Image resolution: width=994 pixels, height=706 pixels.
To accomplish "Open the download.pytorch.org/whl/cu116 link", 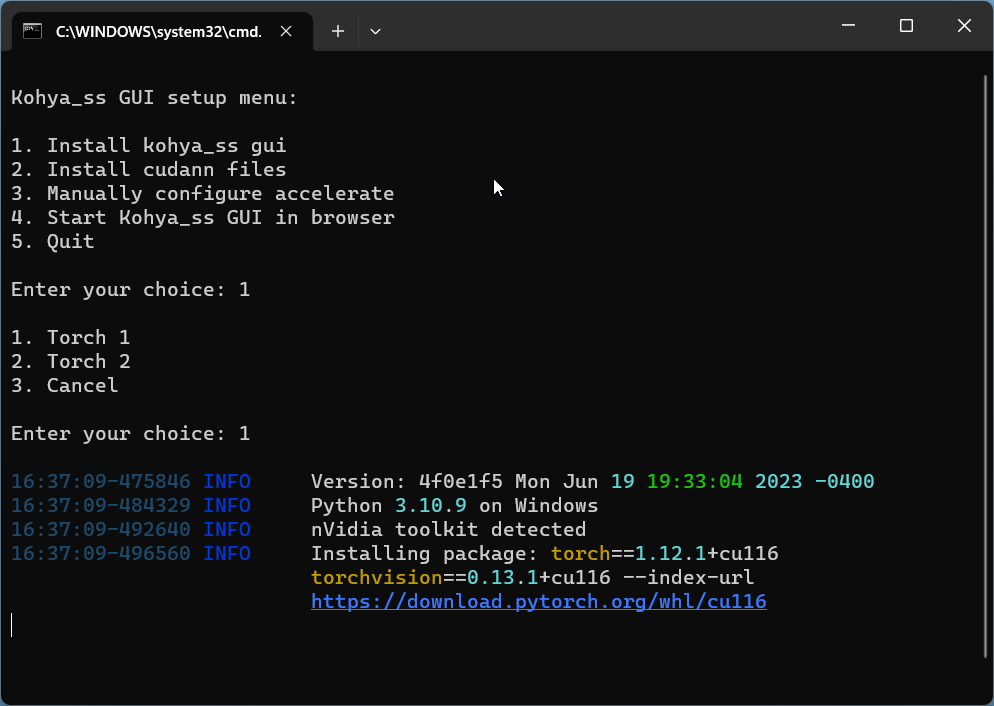I will pos(538,602).
